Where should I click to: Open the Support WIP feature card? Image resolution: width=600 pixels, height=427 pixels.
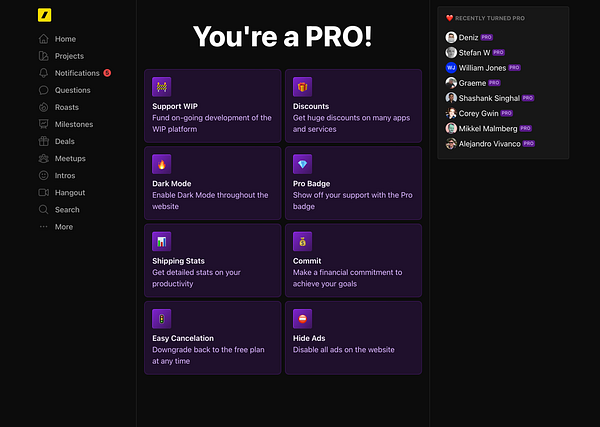click(x=213, y=106)
